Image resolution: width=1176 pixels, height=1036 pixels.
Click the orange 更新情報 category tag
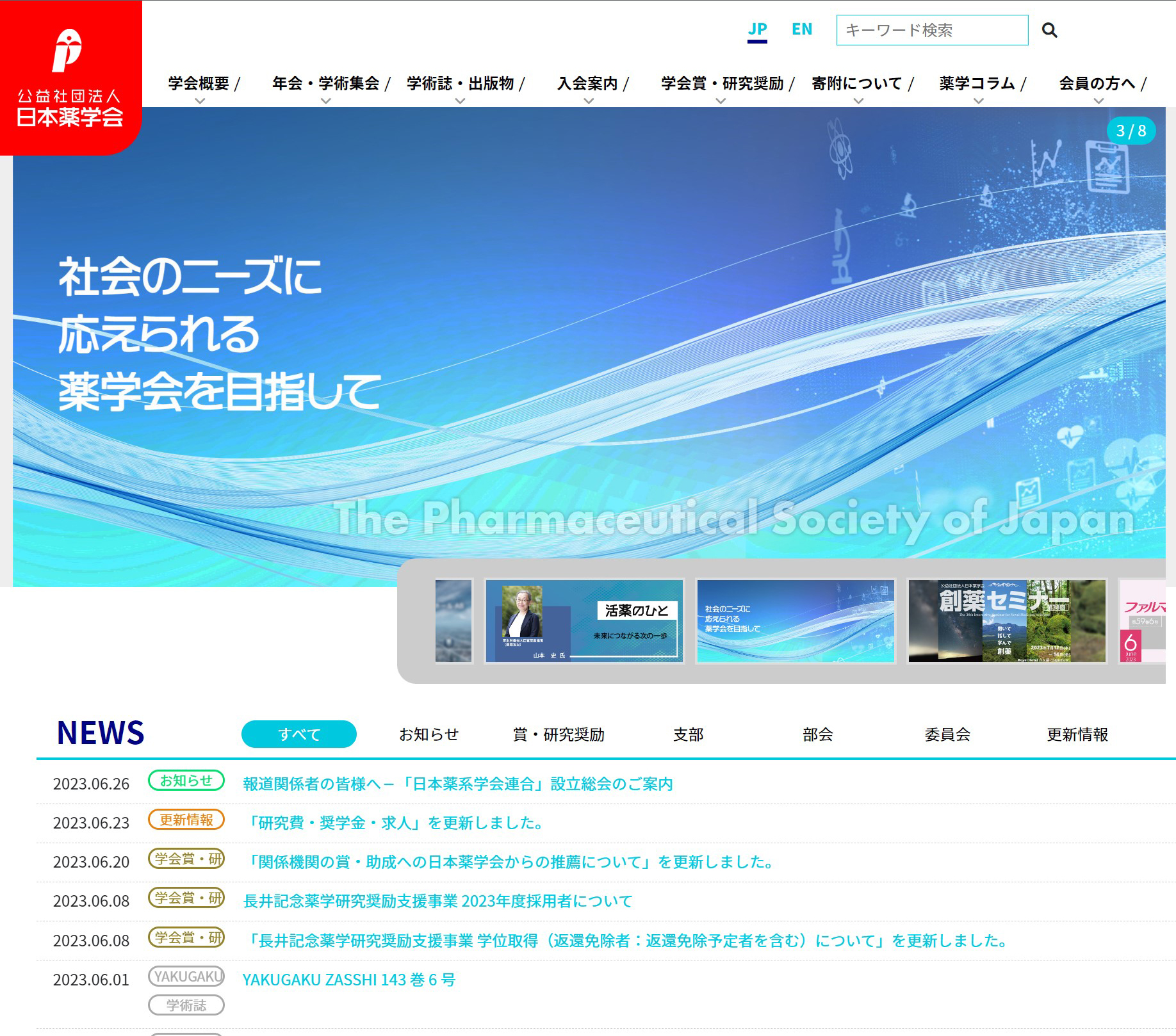coord(186,820)
